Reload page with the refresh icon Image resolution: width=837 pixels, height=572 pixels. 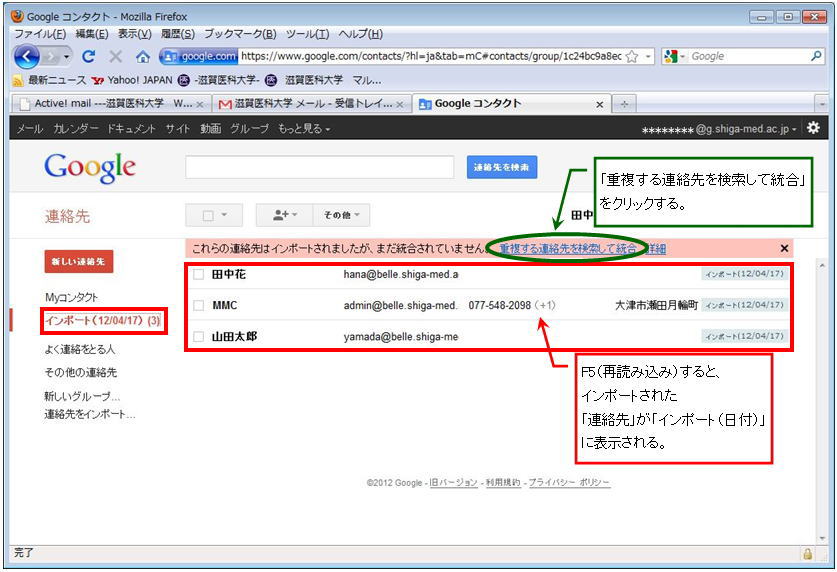click(x=89, y=56)
